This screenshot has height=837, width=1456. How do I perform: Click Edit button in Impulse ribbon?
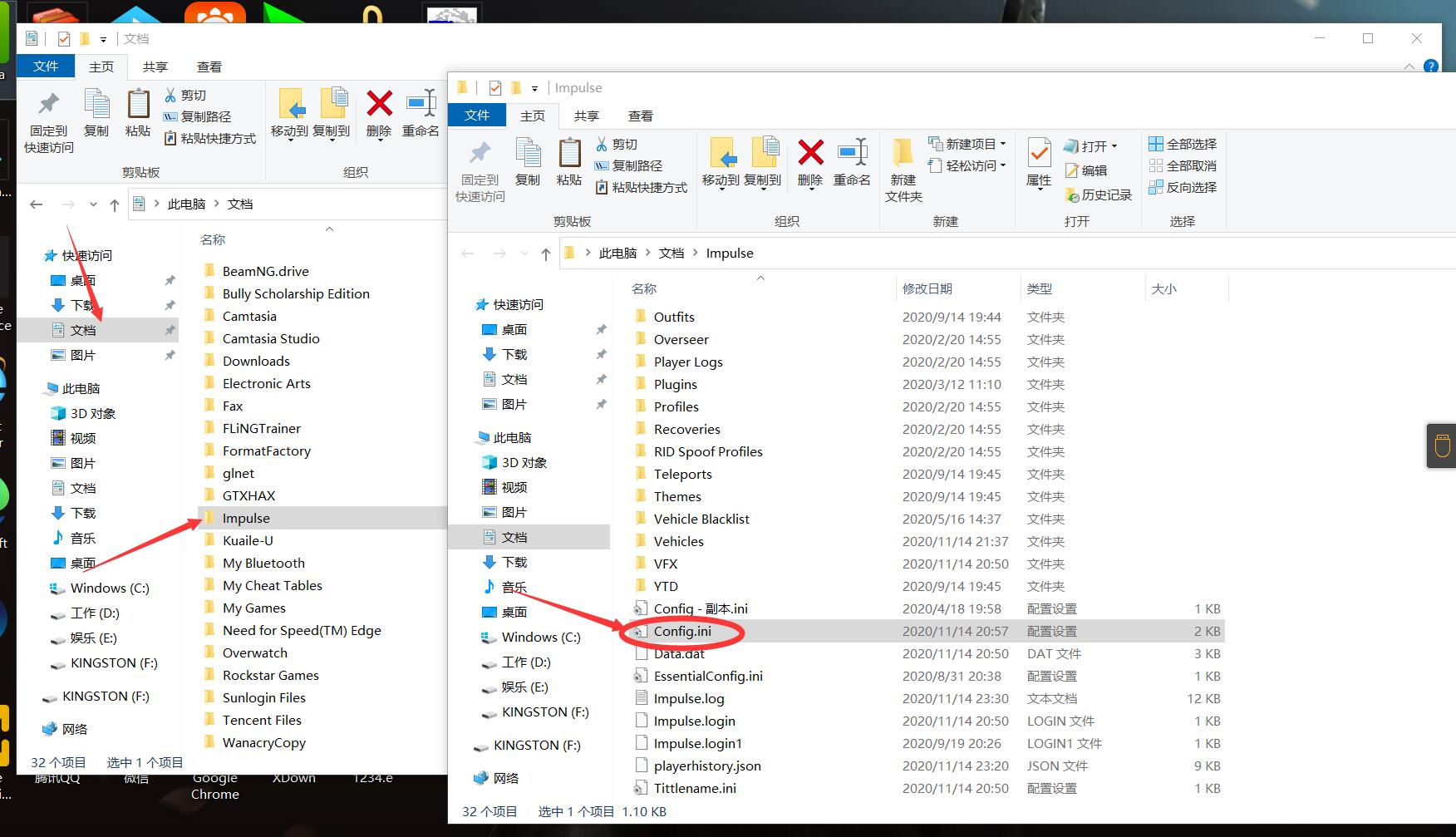pos(1086,170)
